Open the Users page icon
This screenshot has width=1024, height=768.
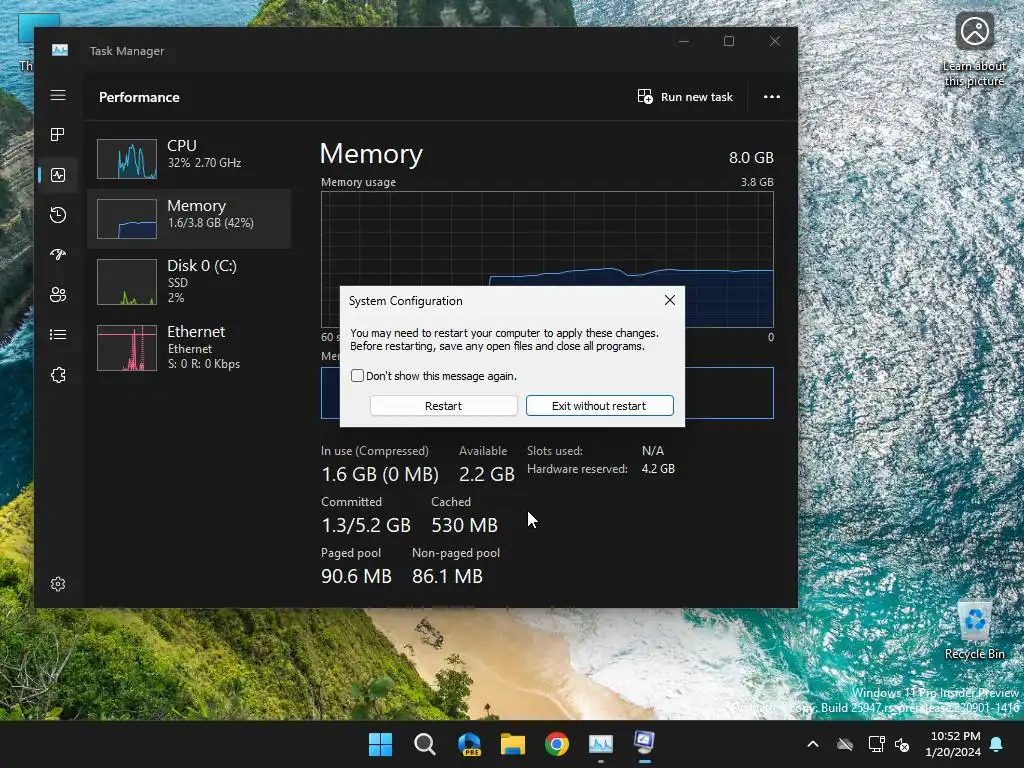click(58, 295)
